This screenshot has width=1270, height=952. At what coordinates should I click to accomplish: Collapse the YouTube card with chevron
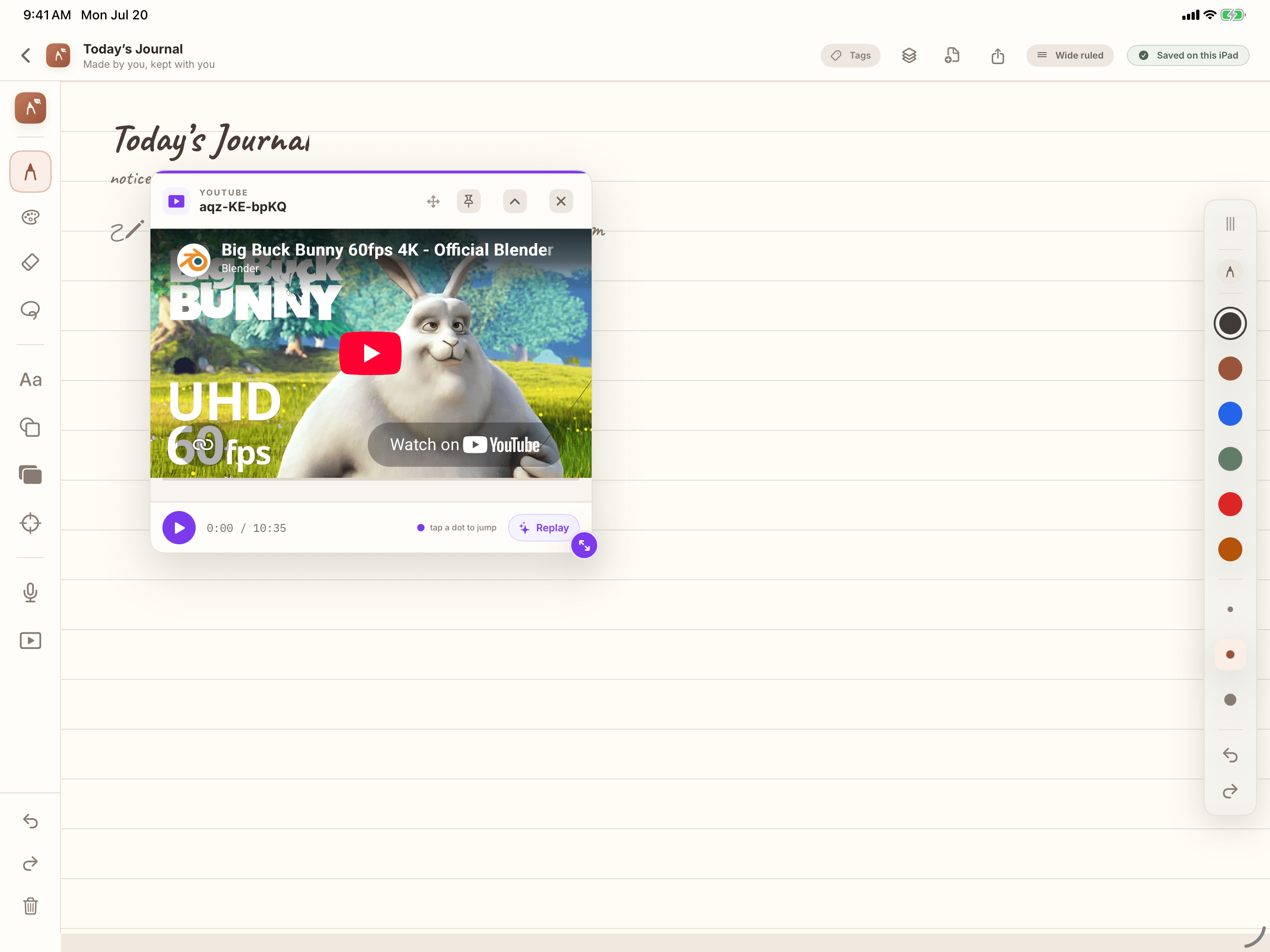coord(515,201)
